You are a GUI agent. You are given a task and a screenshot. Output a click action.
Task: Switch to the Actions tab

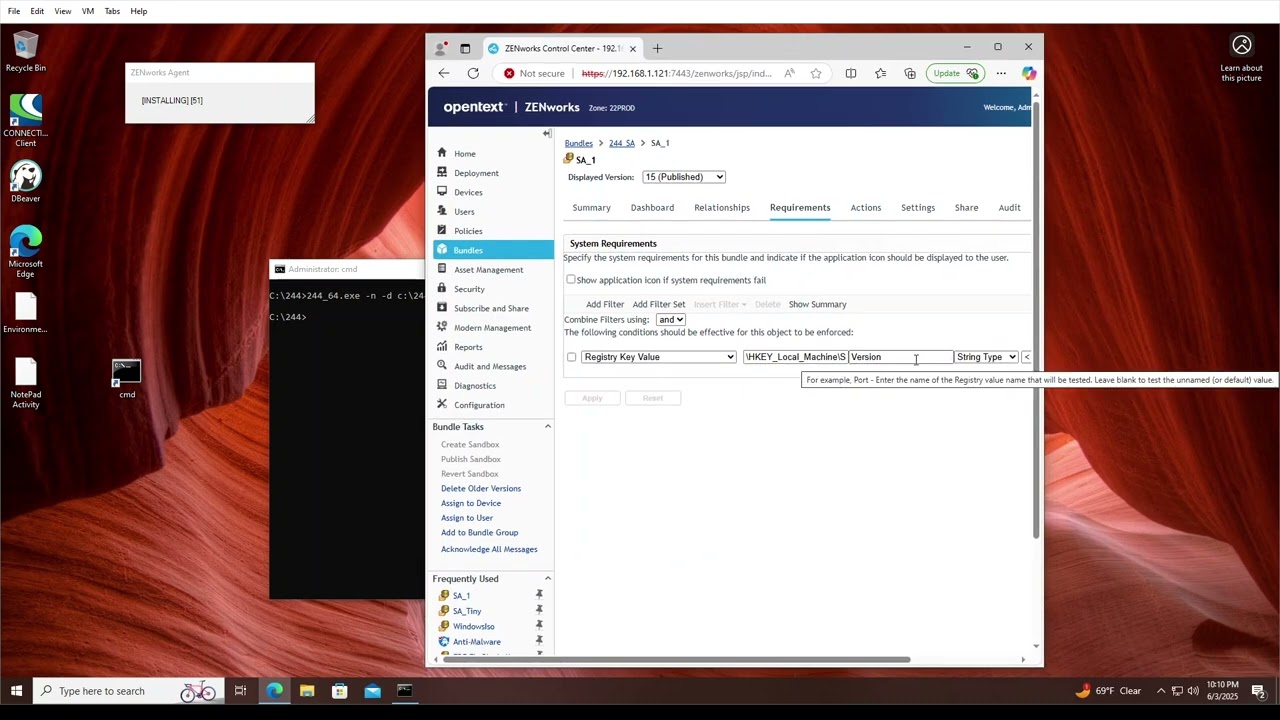tap(866, 208)
